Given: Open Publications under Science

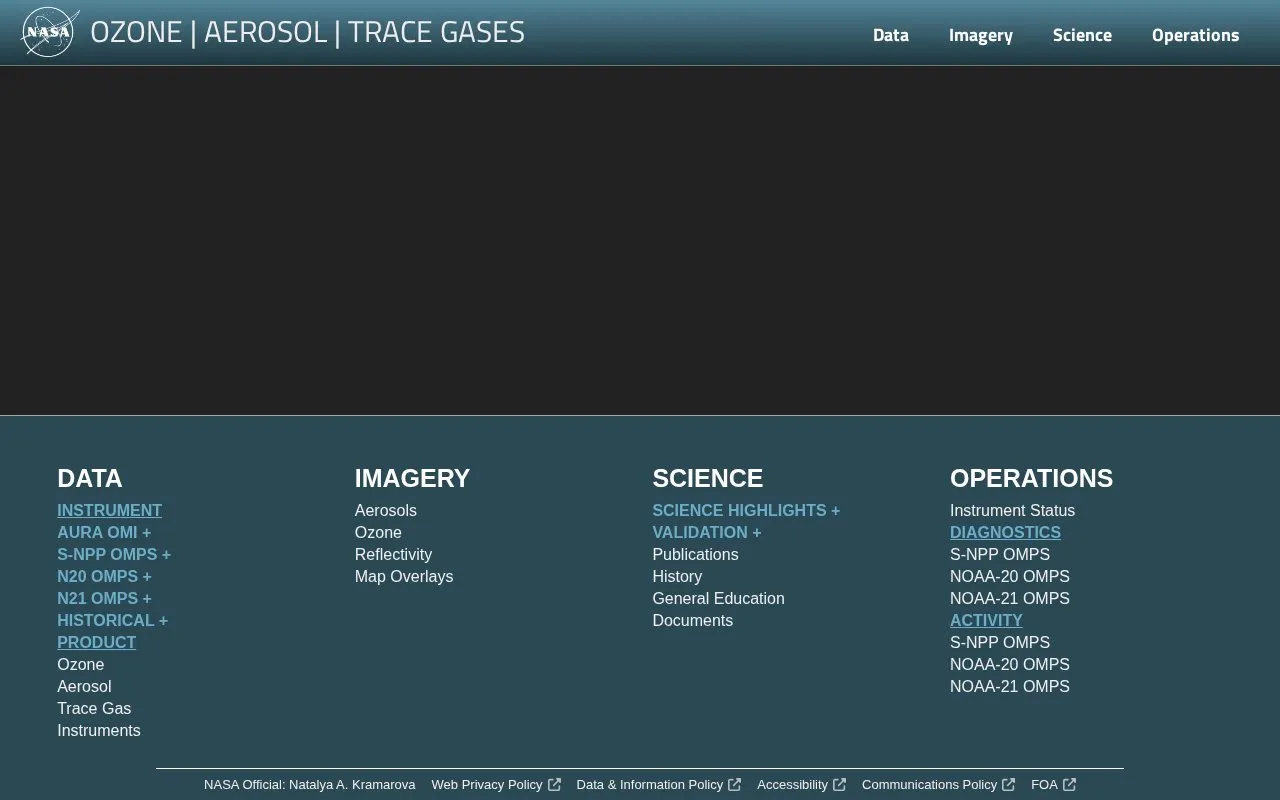Looking at the screenshot, I should [695, 555].
